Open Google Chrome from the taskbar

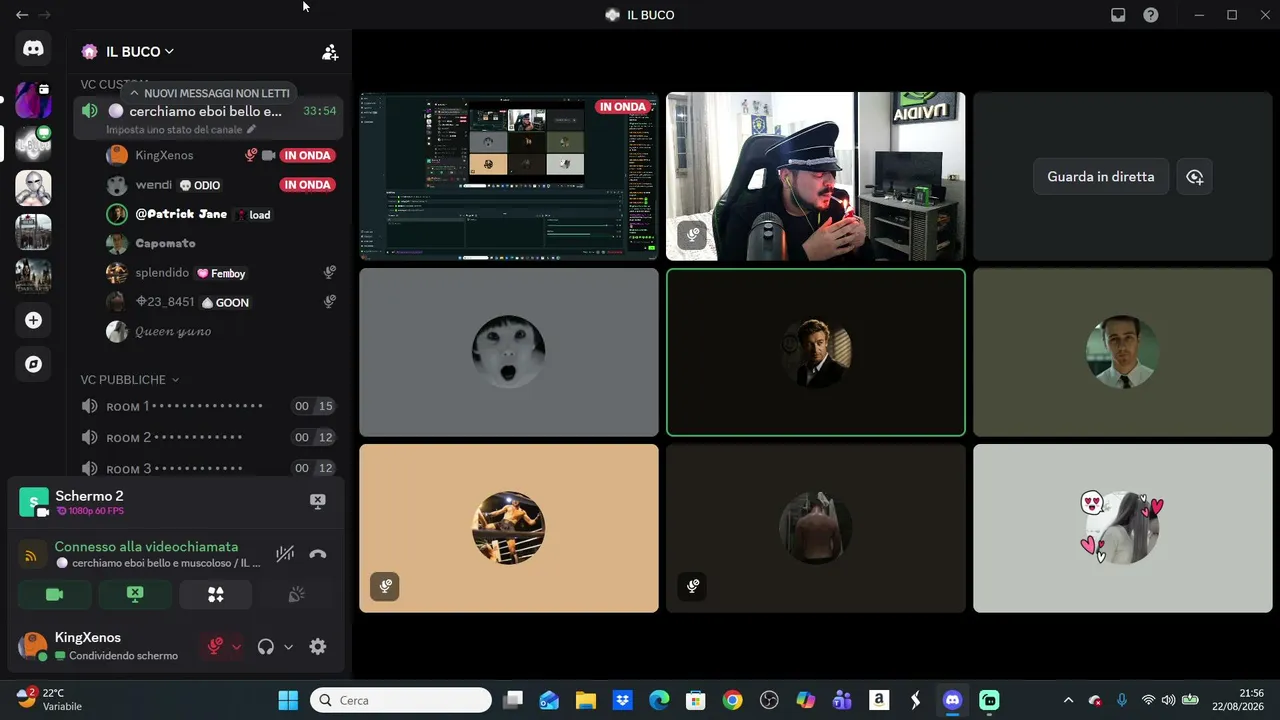tap(733, 700)
